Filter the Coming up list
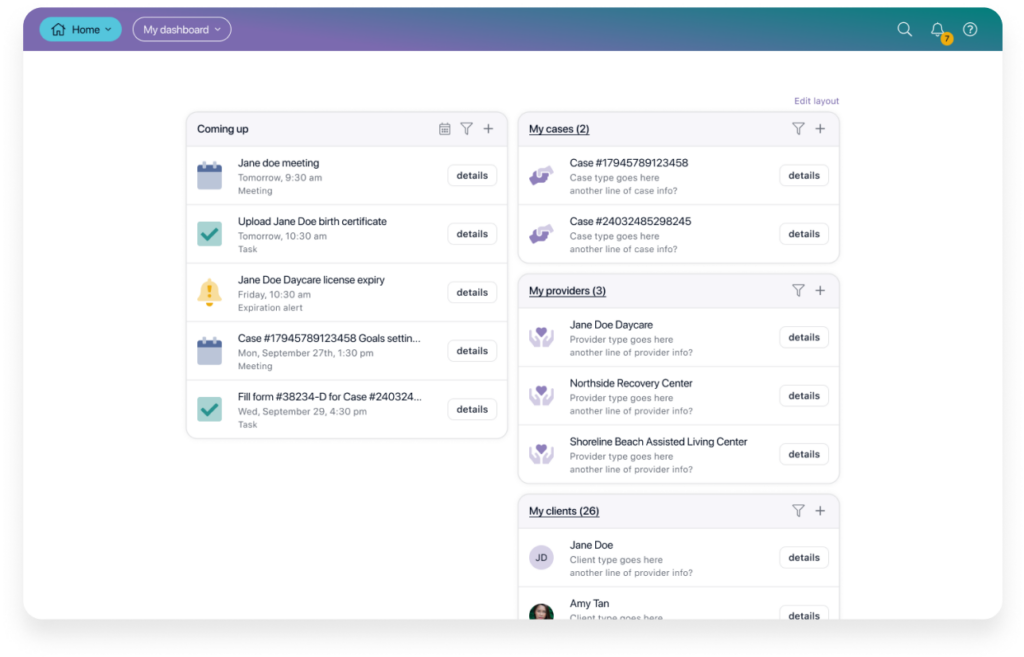The height and width of the screenshot is (657, 1024). [x=466, y=129]
